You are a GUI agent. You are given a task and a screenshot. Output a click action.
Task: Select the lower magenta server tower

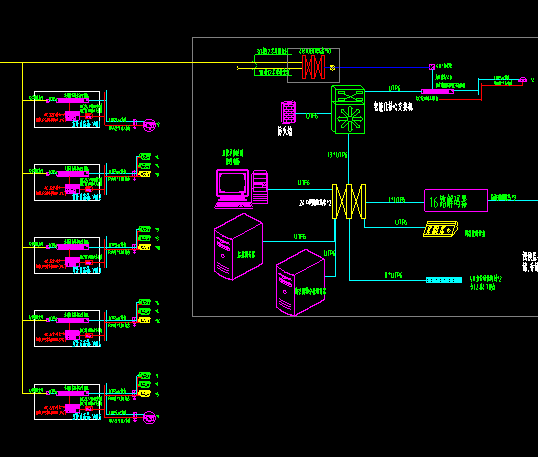pyautogui.click(x=301, y=283)
